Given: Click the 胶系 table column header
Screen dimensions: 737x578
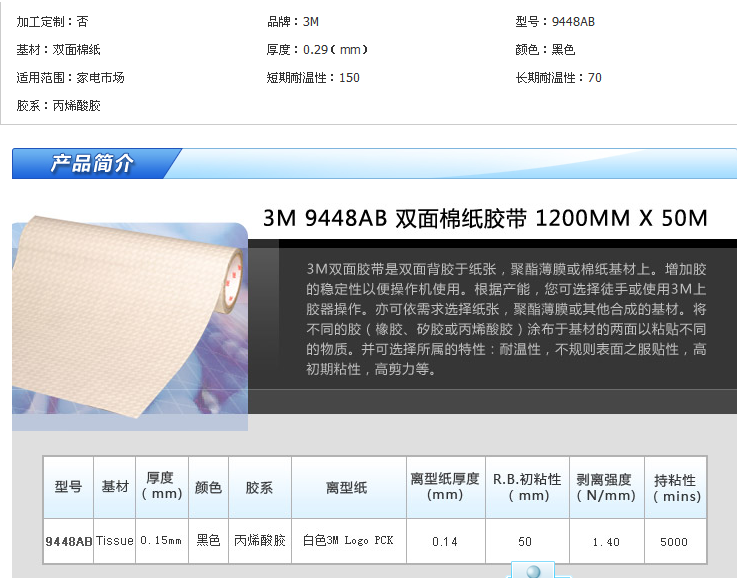Looking at the screenshot, I should (x=259, y=487).
